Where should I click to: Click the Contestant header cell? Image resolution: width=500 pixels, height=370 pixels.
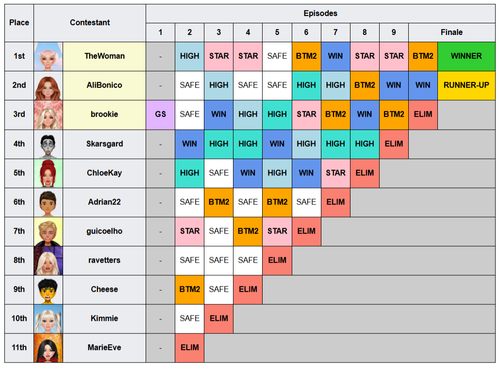pyautogui.click(x=90, y=23)
